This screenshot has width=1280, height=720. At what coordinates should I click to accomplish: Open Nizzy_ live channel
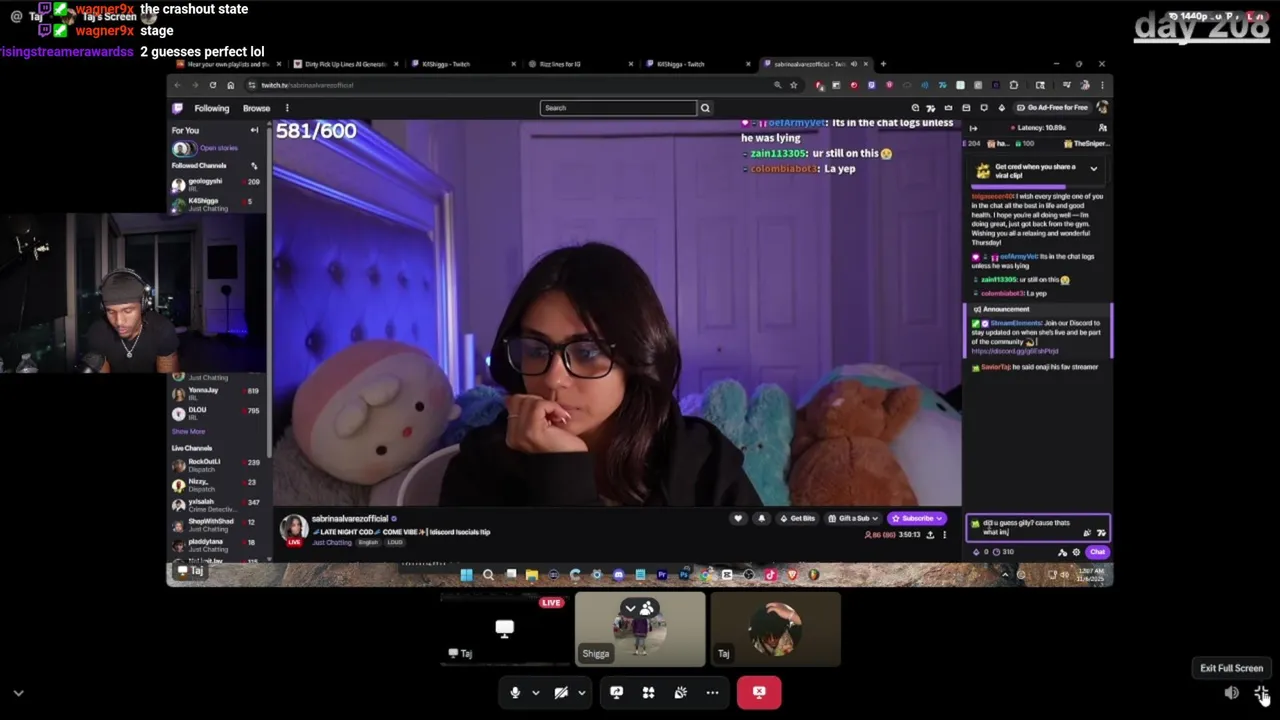[215, 484]
